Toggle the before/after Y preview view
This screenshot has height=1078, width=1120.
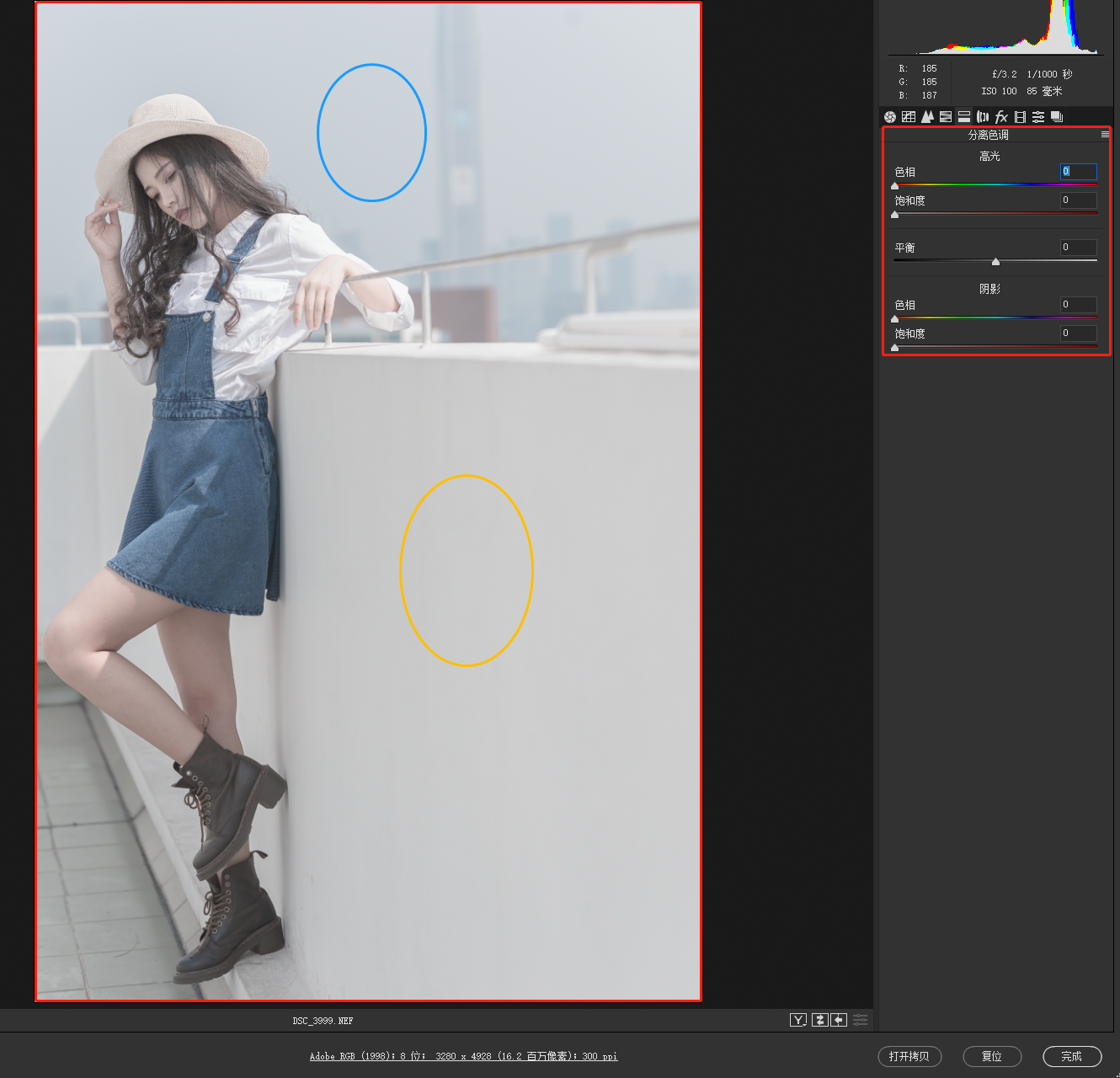(x=798, y=1020)
